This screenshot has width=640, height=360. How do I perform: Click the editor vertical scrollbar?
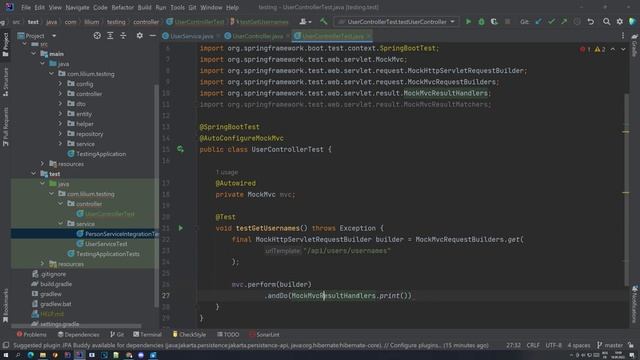[x=626, y=190]
